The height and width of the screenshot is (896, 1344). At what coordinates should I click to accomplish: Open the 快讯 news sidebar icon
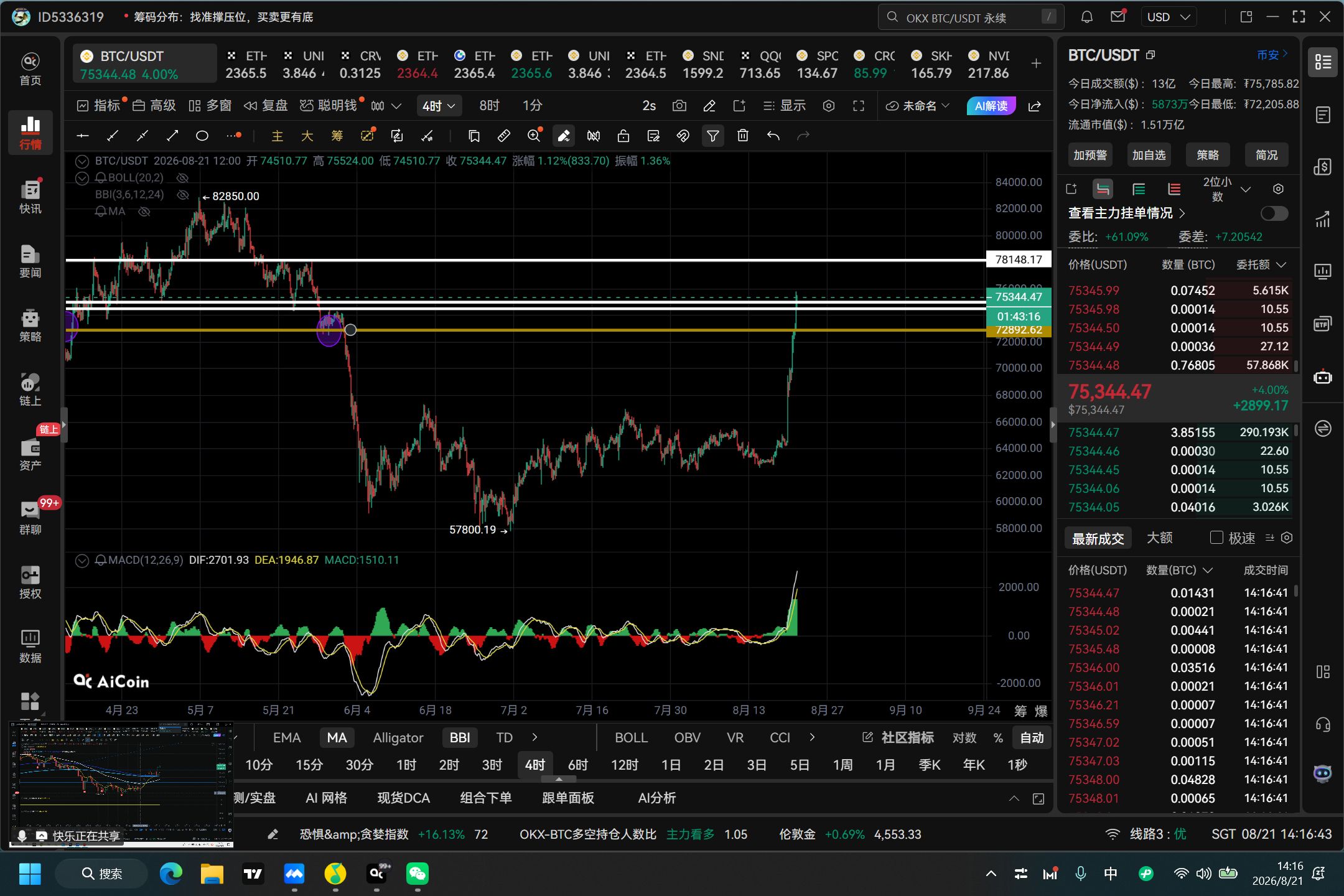[30, 197]
